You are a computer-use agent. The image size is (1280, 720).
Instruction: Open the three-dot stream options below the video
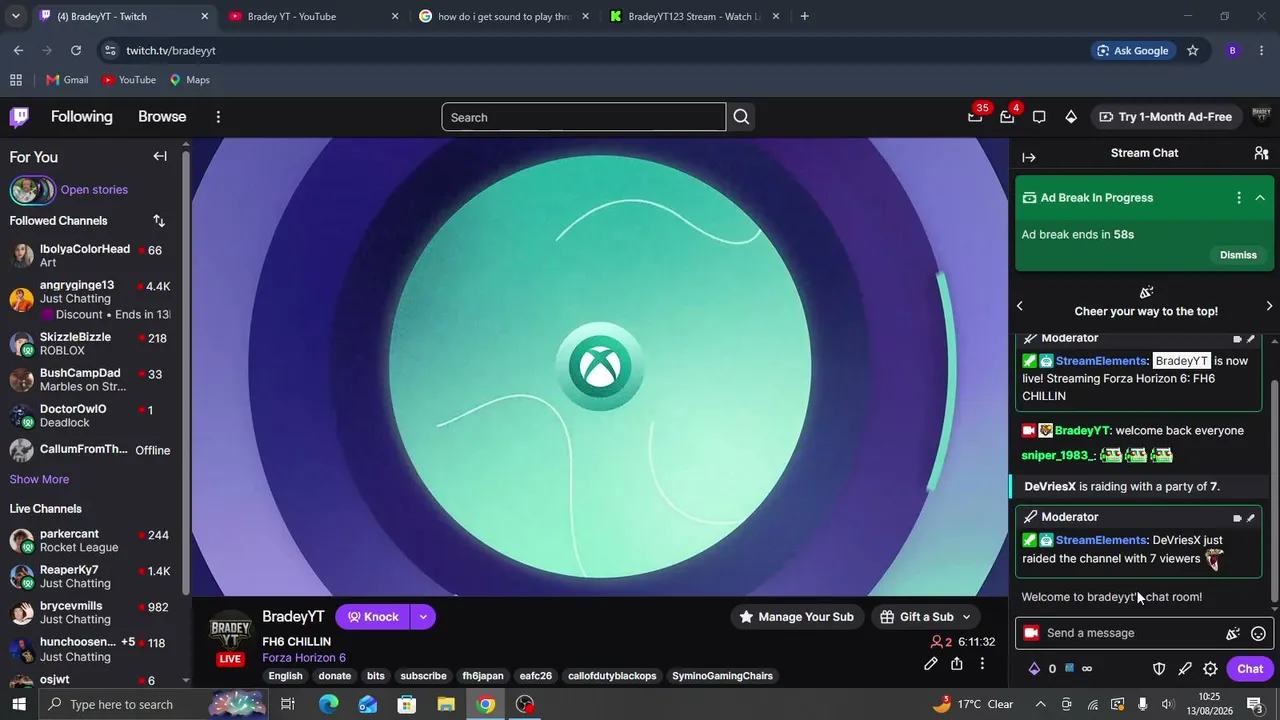(x=982, y=663)
